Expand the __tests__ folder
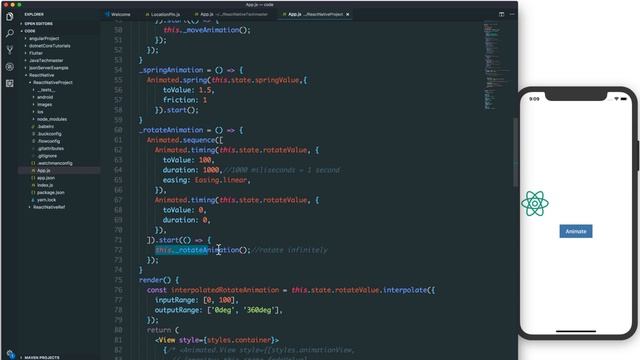This screenshot has width=640, height=360. [45, 90]
